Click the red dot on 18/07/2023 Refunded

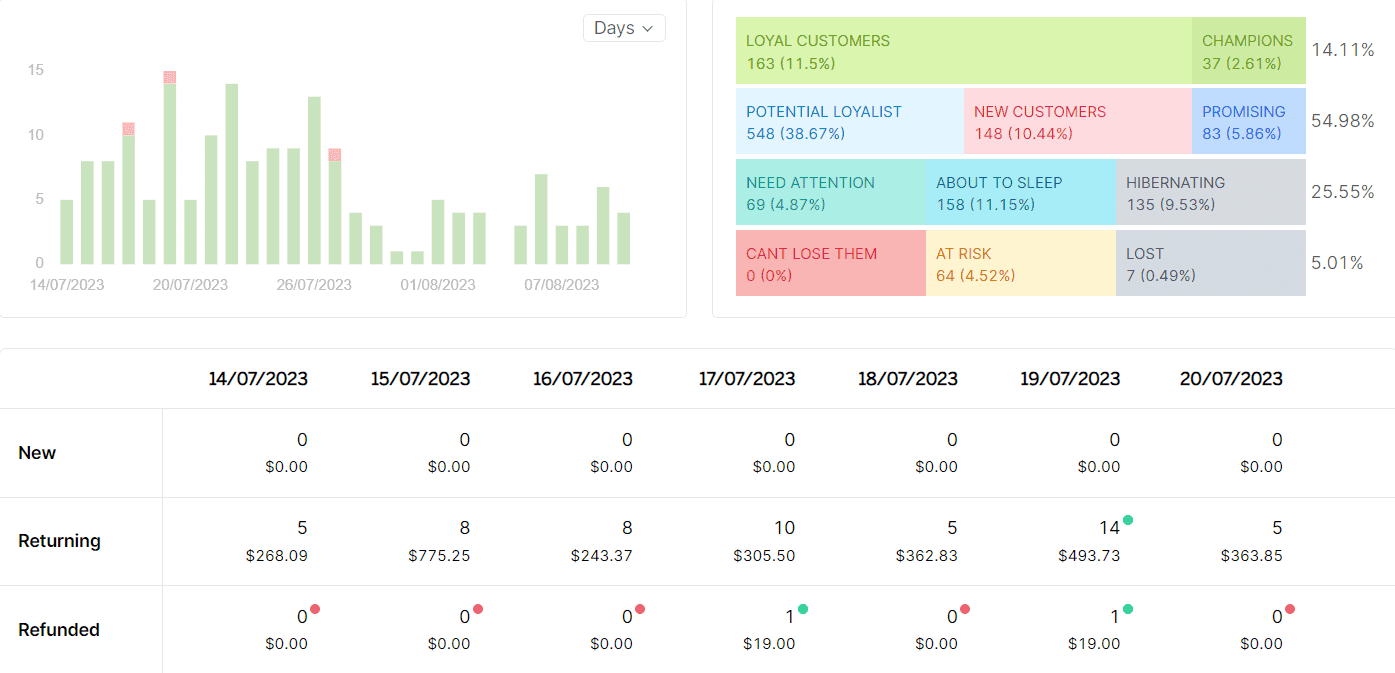(965, 609)
